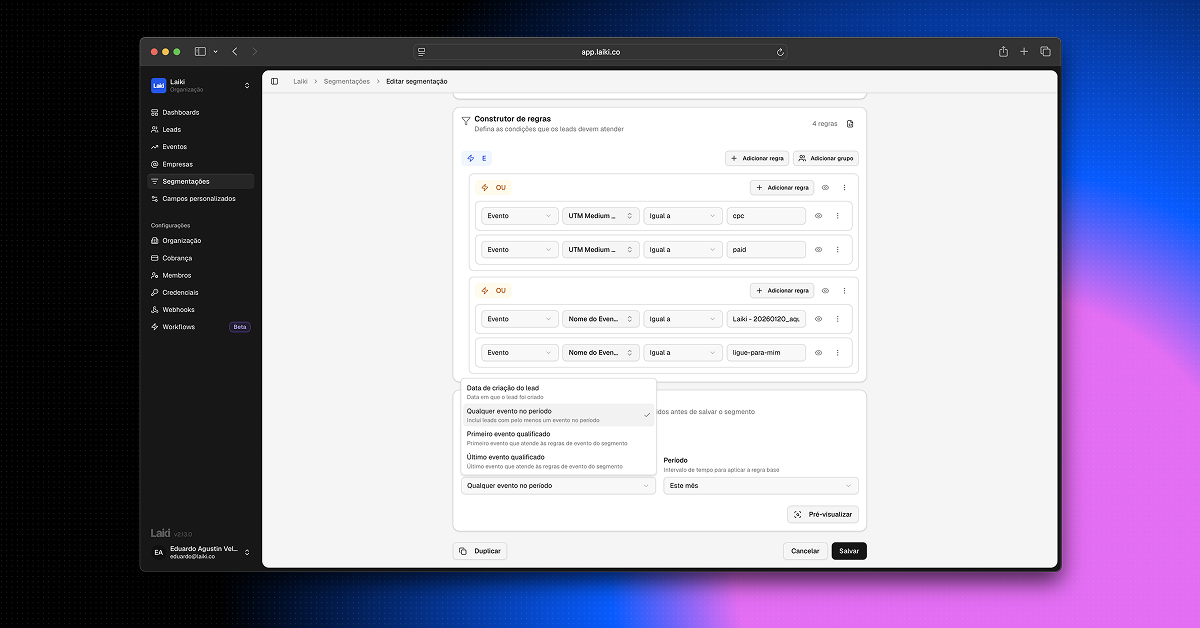Open the Este mês period dropdown
Screen dimensions: 1200x628
(761, 485)
